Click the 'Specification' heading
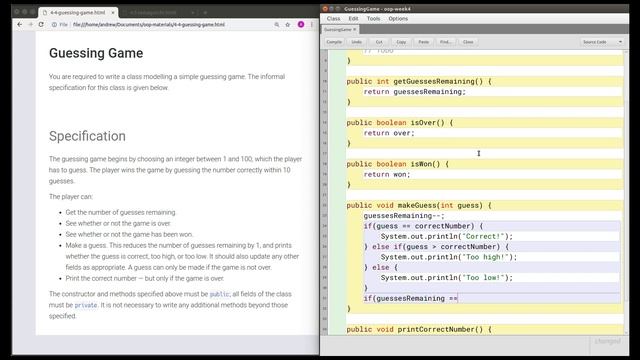This screenshot has width=640, height=360. coord(87,136)
